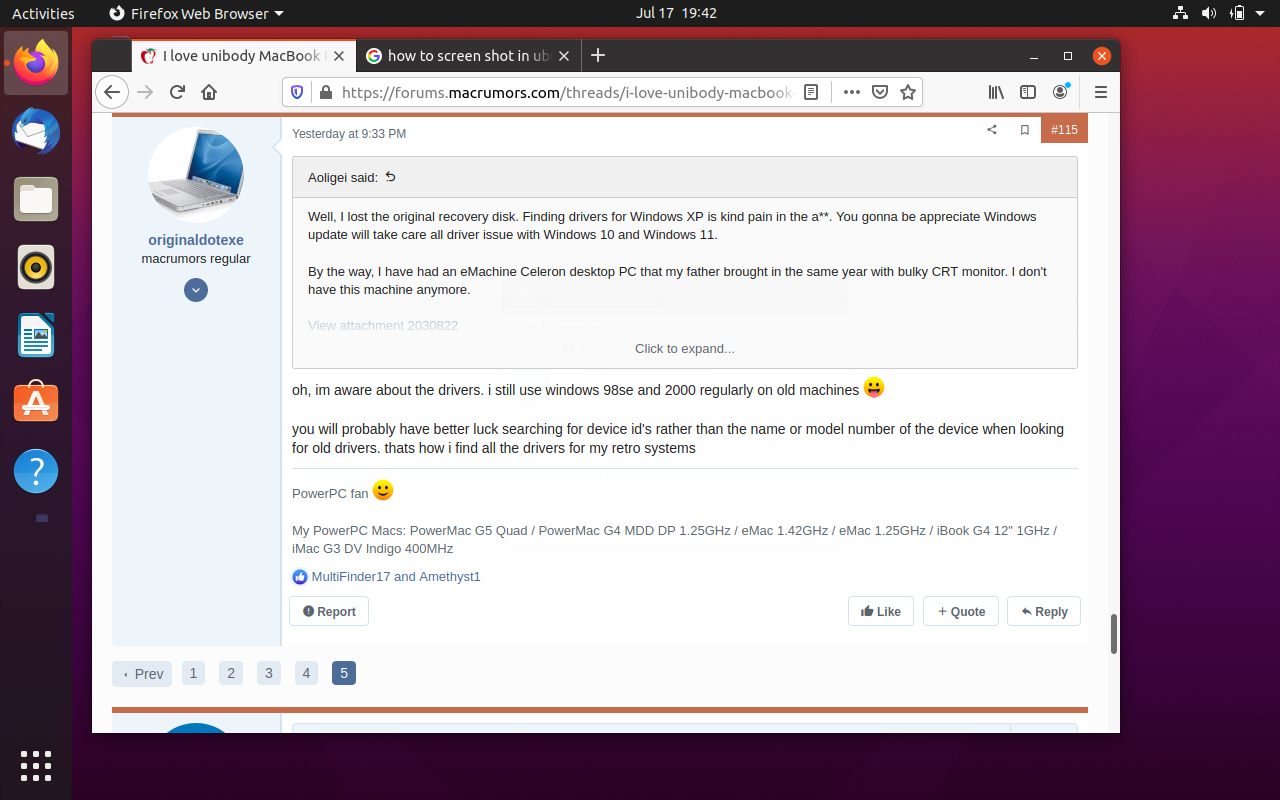Launch Firefox from the dock
The width and height of the screenshot is (1280, 800).
tap(36, 63)
